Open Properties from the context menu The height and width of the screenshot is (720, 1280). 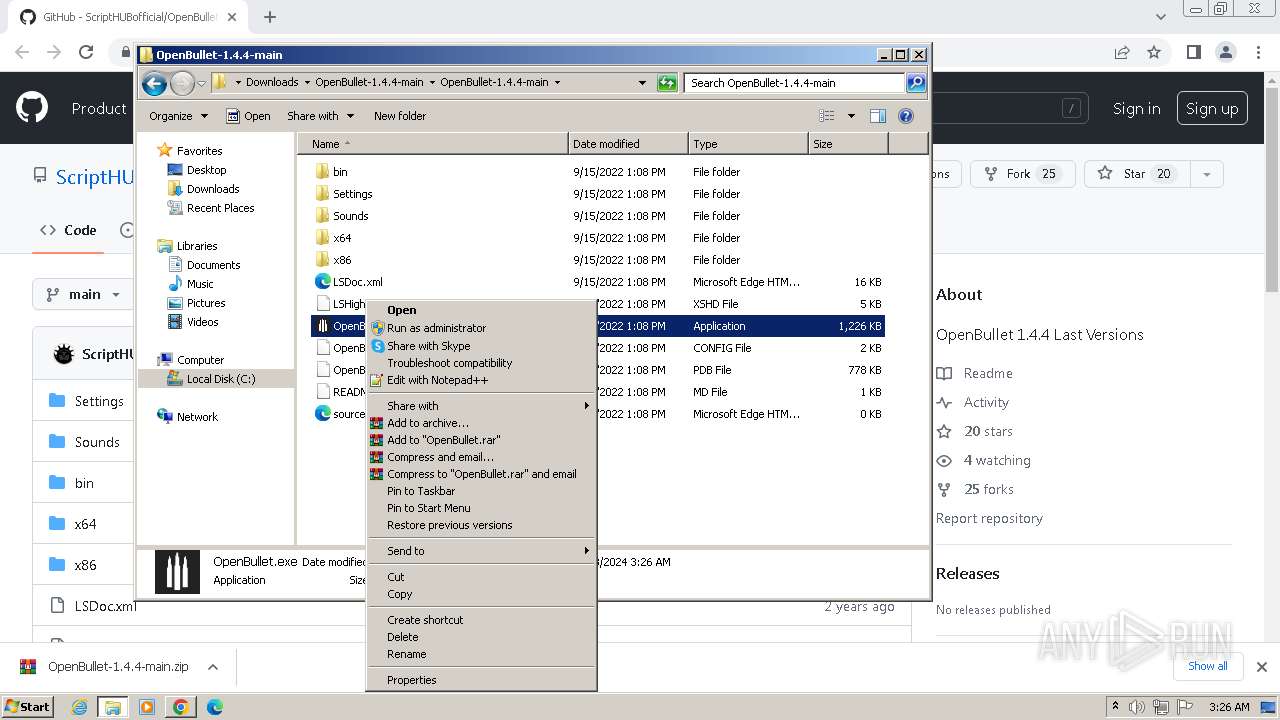point(482,680)
